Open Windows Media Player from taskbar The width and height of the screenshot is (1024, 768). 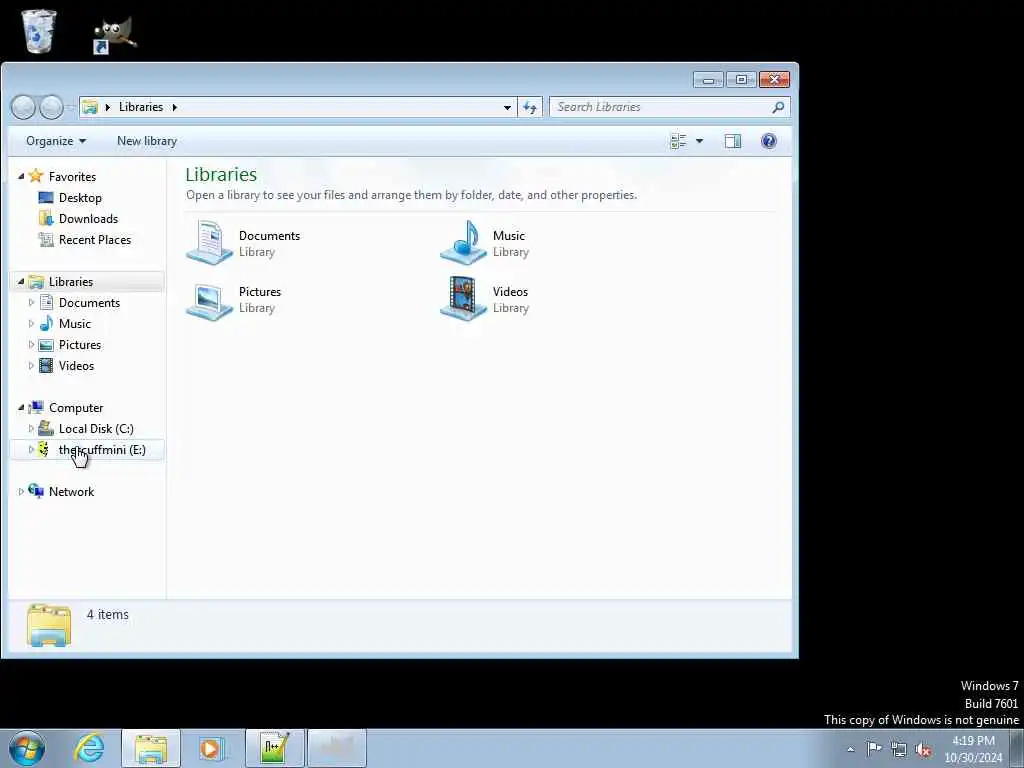[x=211, y=748]
